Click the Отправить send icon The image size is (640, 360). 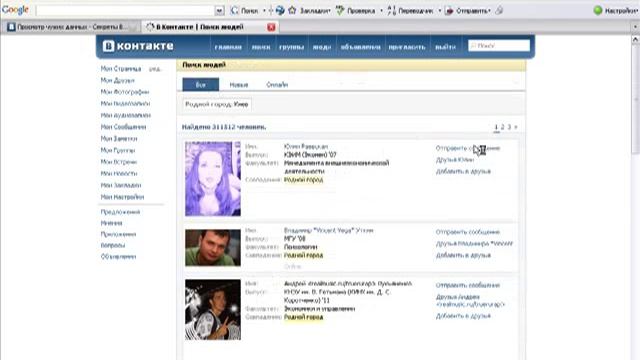click(449, 11)
